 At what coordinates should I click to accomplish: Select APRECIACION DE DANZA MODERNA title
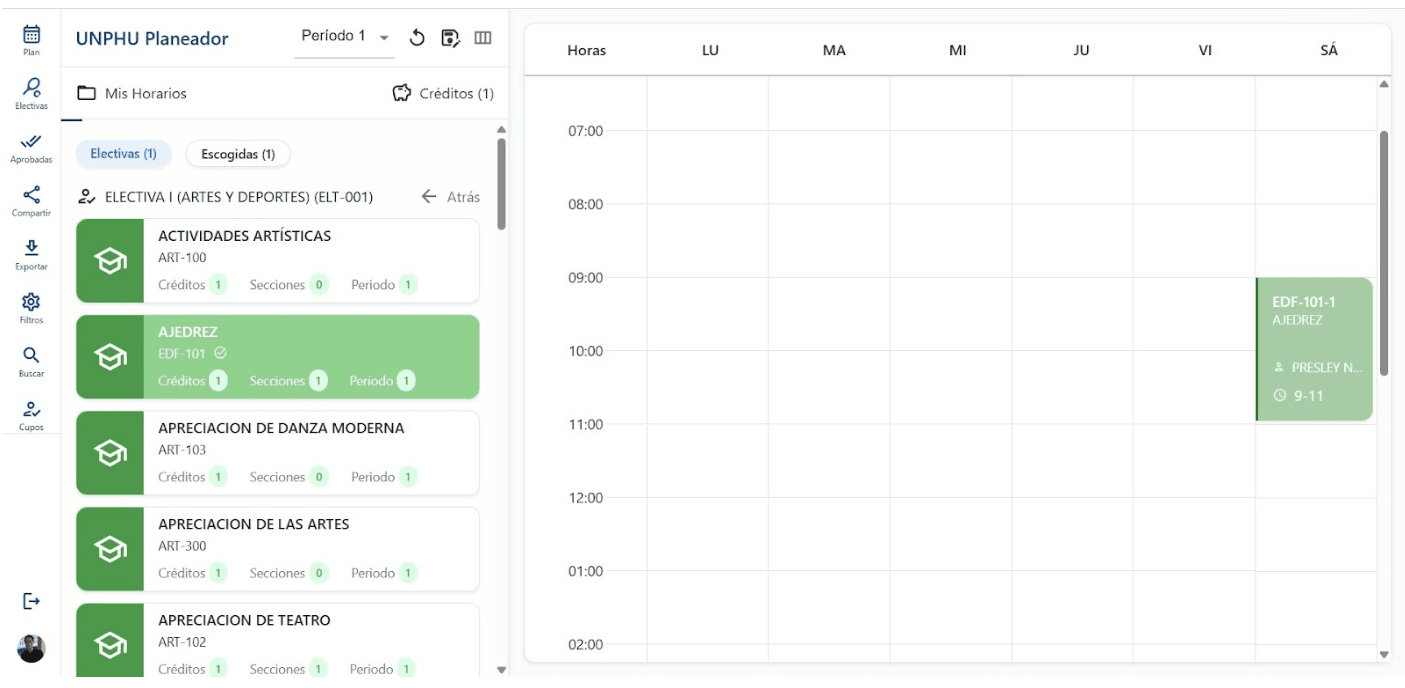(281, 428)
